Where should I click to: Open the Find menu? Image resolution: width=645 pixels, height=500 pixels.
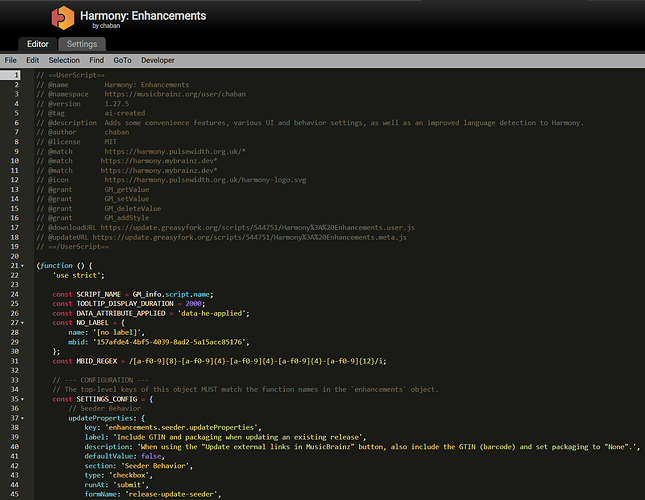97,60
